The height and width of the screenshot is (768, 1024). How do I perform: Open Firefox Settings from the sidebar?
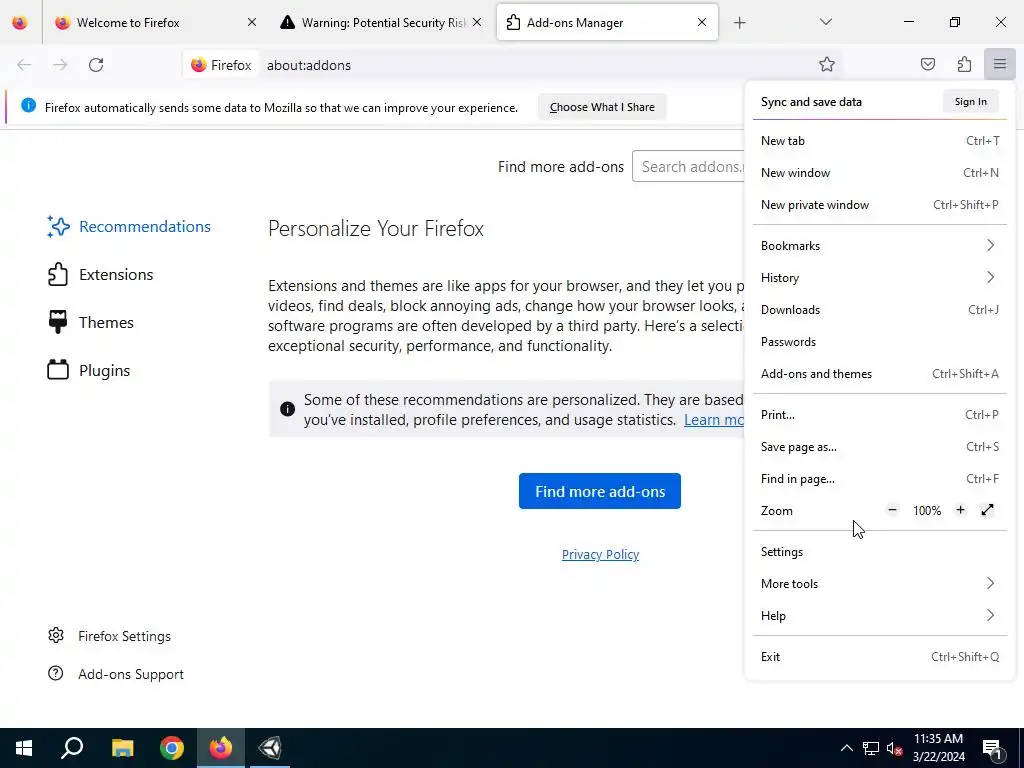click(x=109, y=636)
